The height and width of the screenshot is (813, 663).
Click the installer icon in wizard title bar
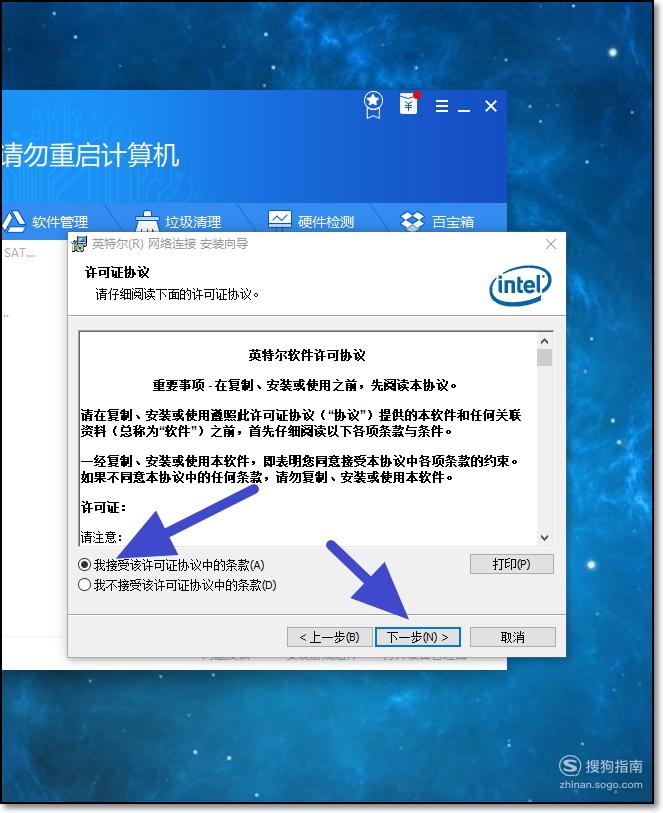pos(79,244)
